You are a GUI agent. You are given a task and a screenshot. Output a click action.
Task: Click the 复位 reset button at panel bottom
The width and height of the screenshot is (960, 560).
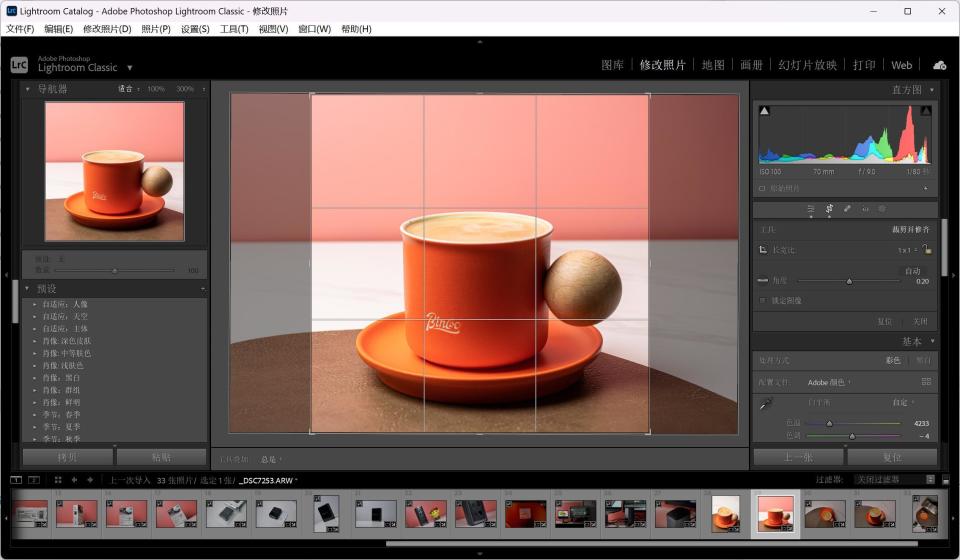(x=892, y=457)
